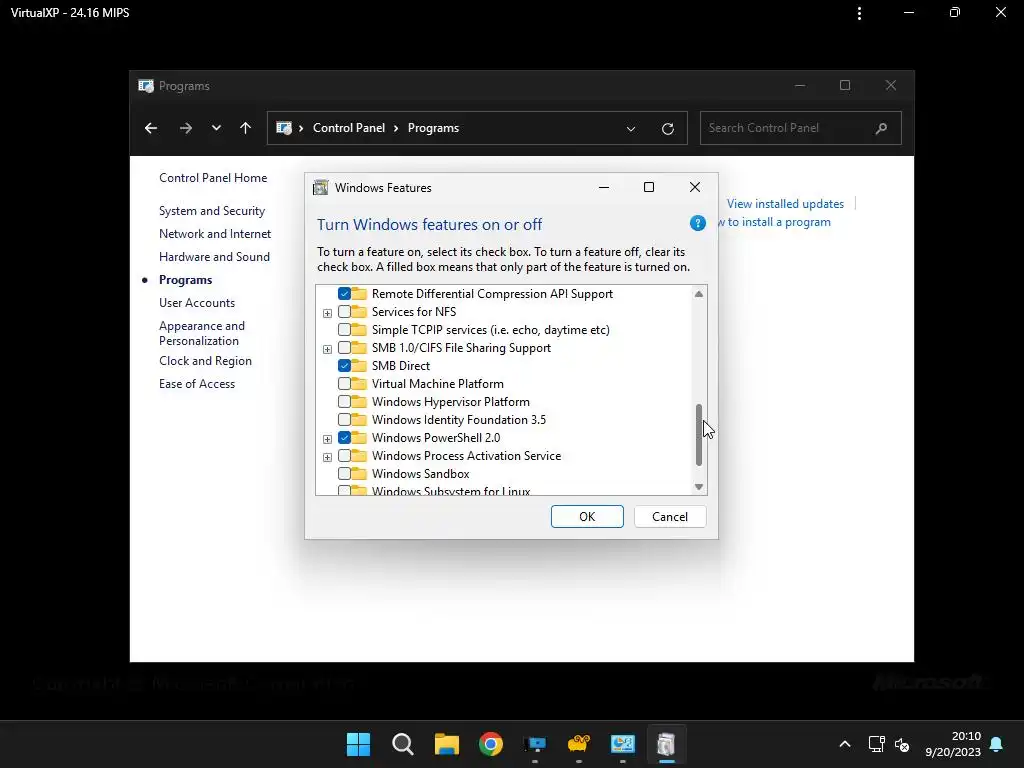1024x768 pixels.
Task: Open Clock and Region link
Action: [205, 361]
